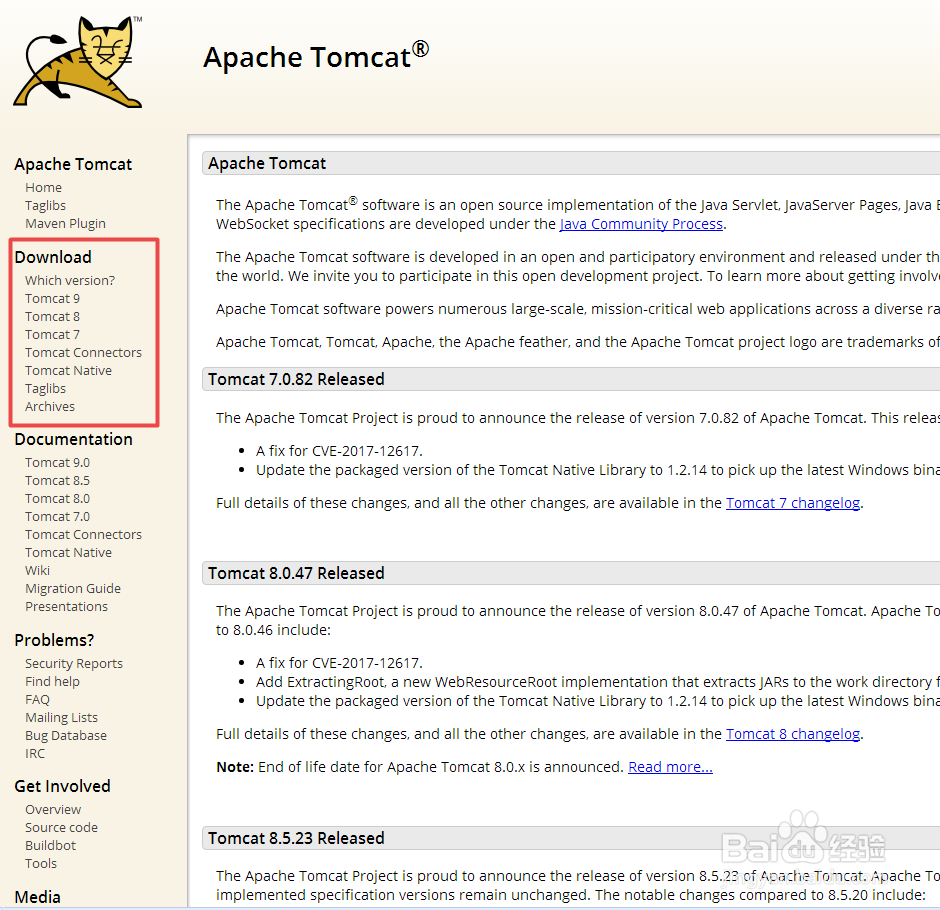Open the Home link in sidebar
The height and width of the screenshot is (910, 940).
43,188
